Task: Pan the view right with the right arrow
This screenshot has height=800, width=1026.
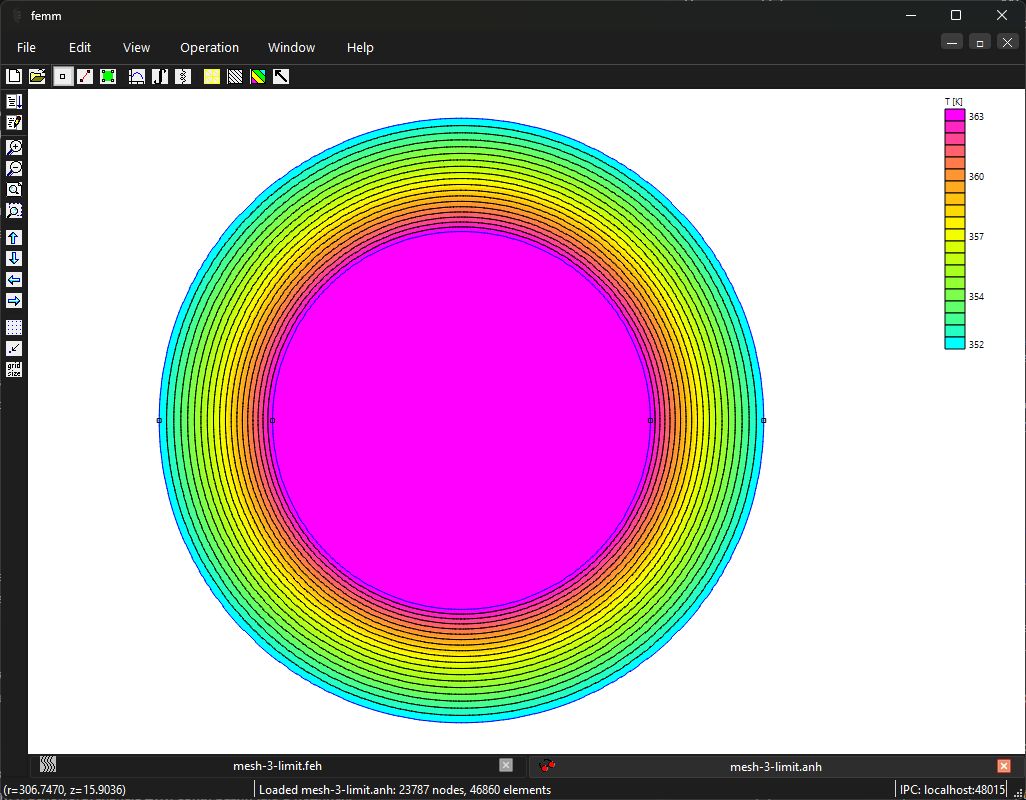Action: 14,301
